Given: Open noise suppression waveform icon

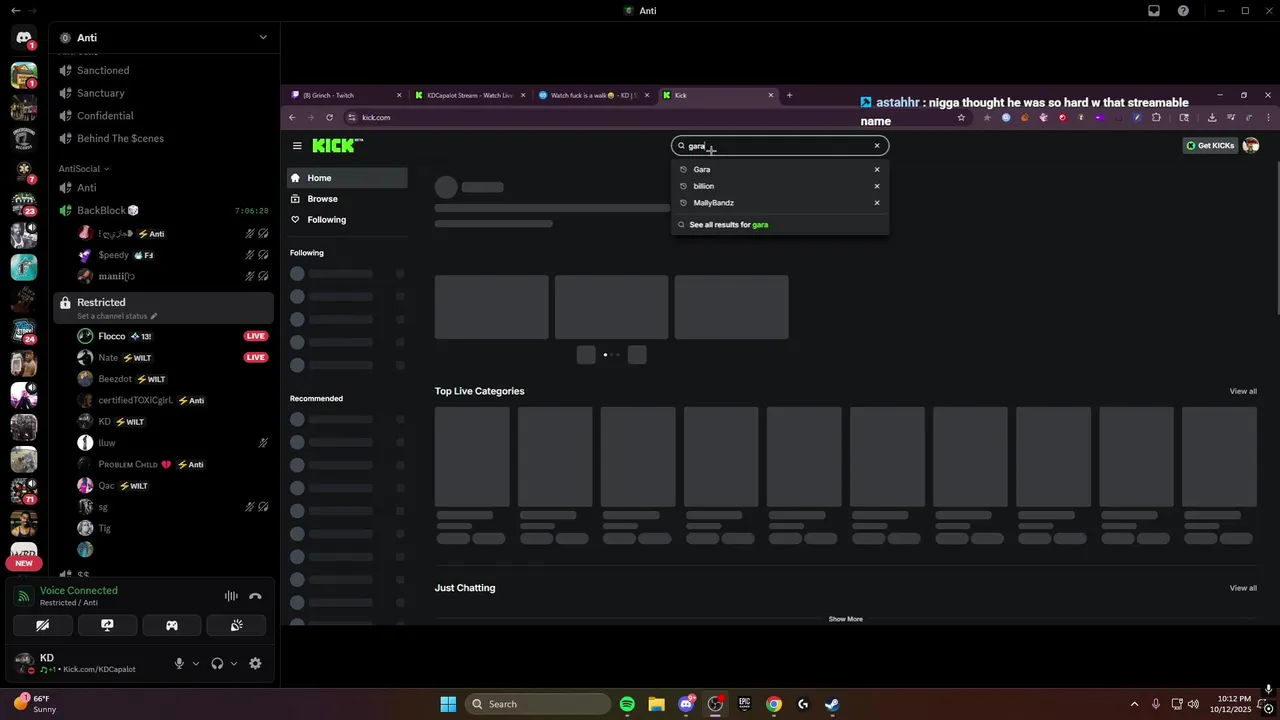Looking at the screenshot, I should (231, 596).
